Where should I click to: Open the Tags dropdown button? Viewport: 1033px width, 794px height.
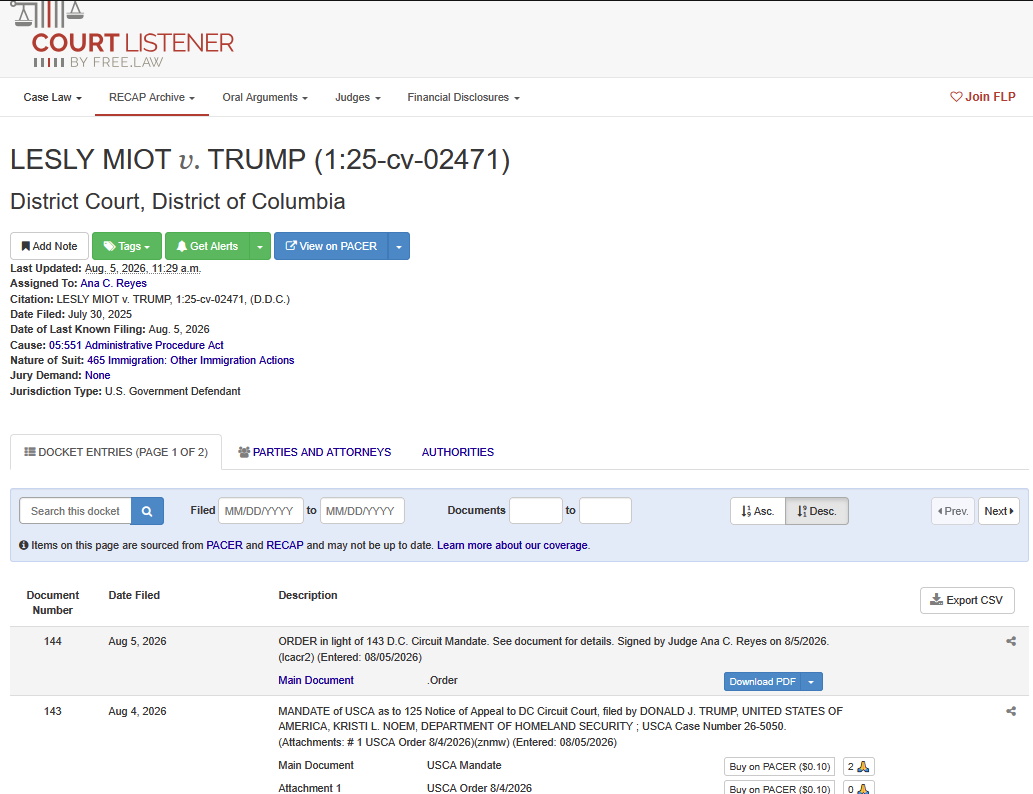[x=126, y=246]
